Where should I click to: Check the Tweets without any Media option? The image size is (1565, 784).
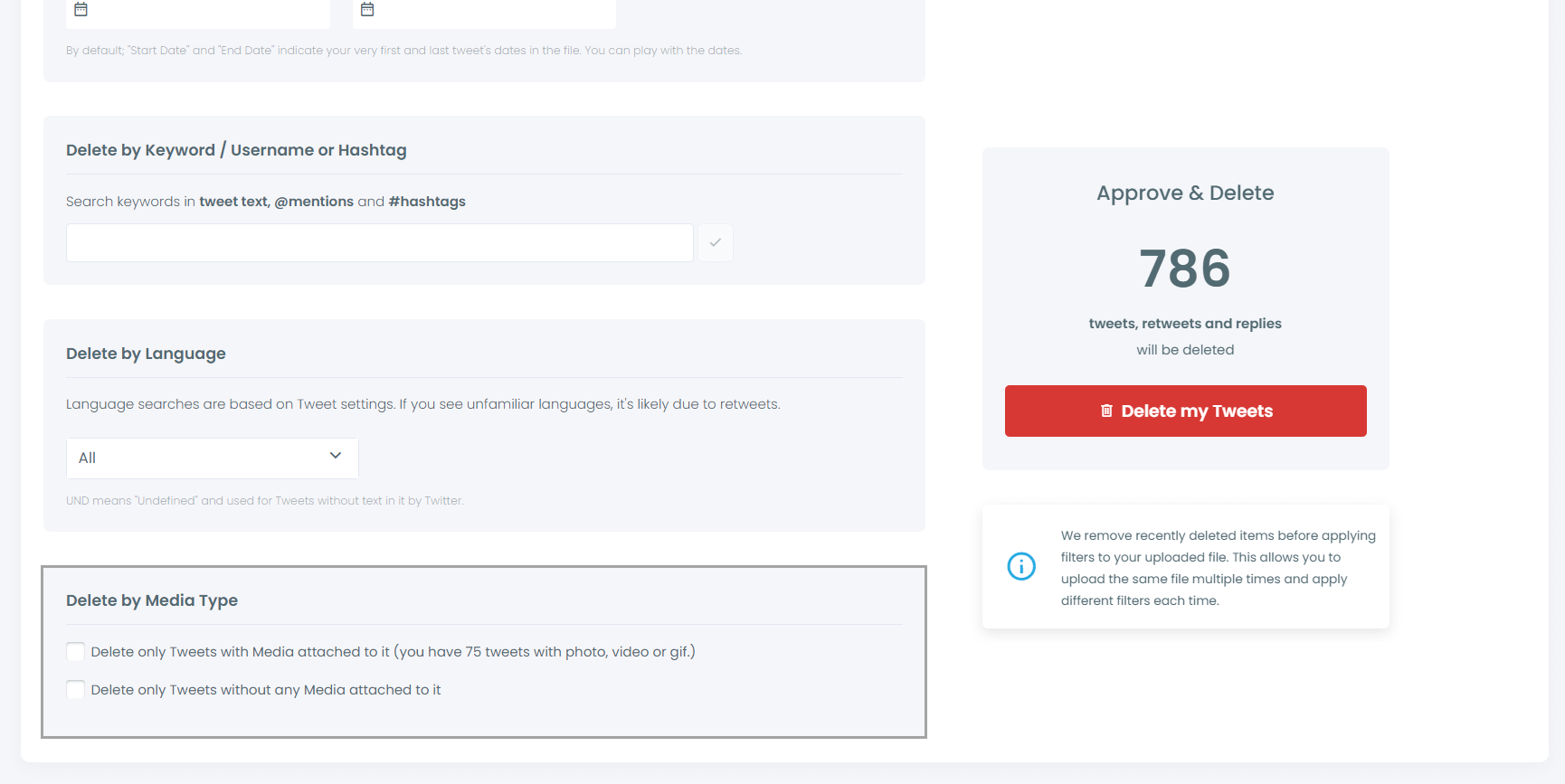[76, 690]
